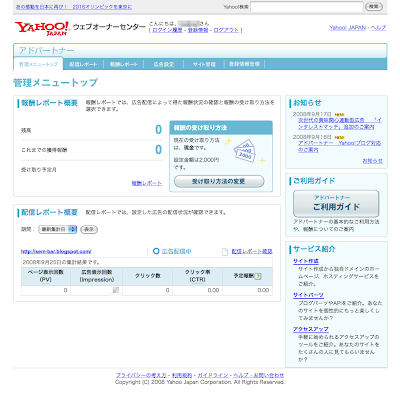Switch to the 報酬レポート tab
The image size is (400, 393).
click(x=124, y=64)
